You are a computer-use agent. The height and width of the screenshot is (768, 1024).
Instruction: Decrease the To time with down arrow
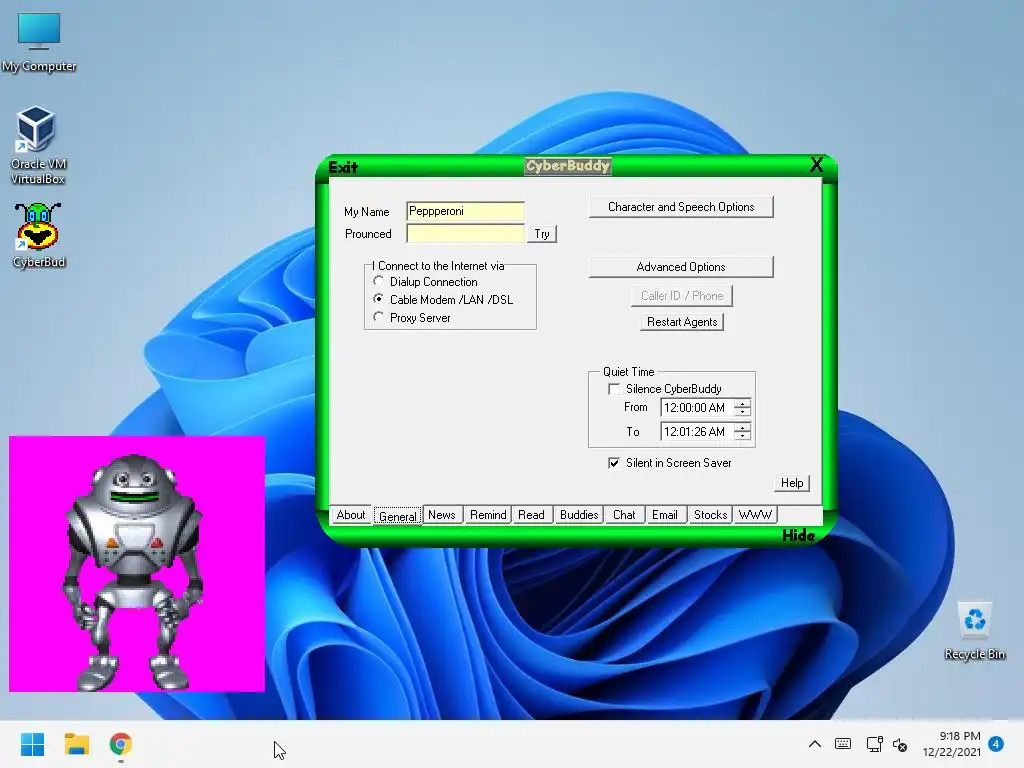point(743,436)
